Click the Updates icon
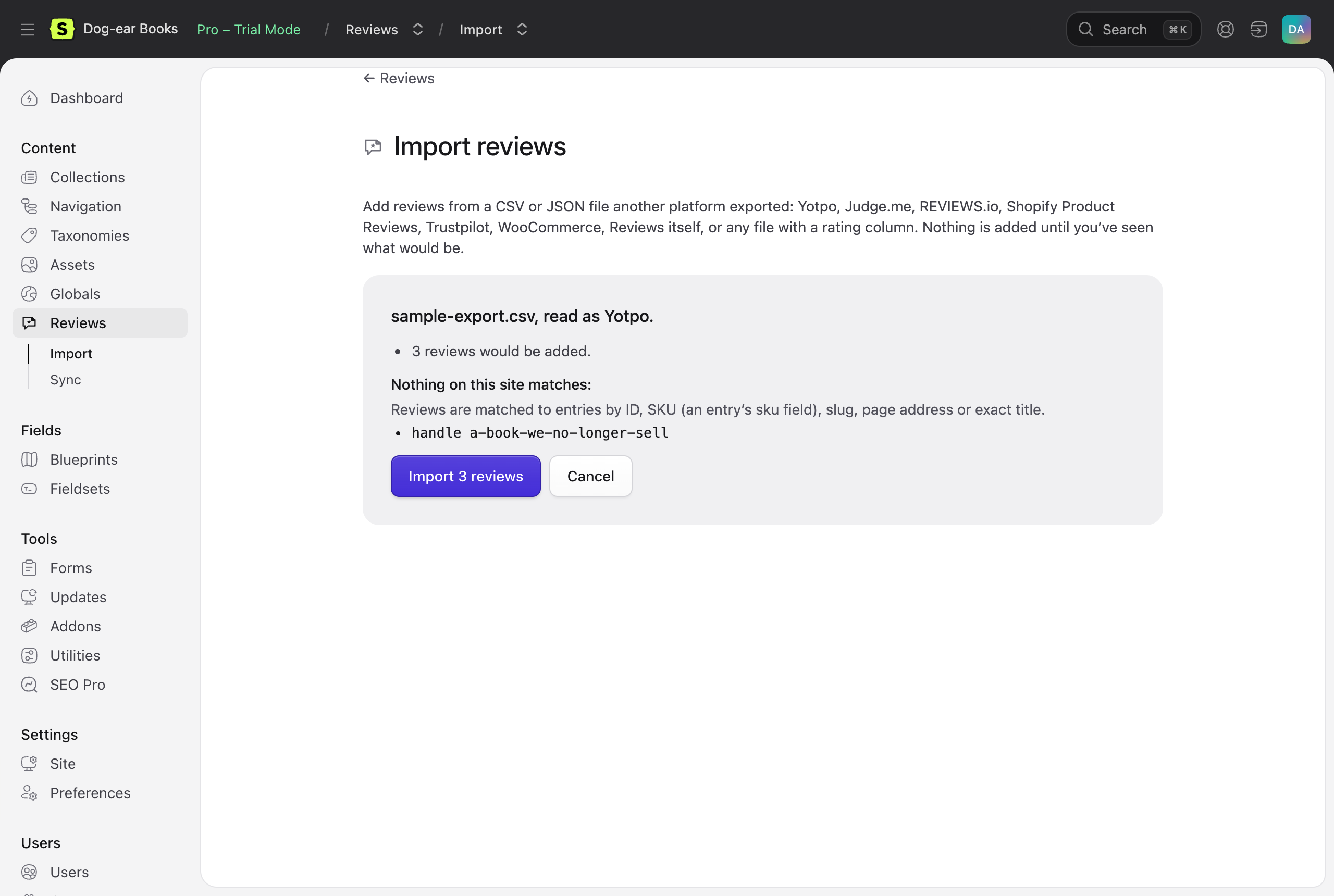 click(x=29, y=597)
